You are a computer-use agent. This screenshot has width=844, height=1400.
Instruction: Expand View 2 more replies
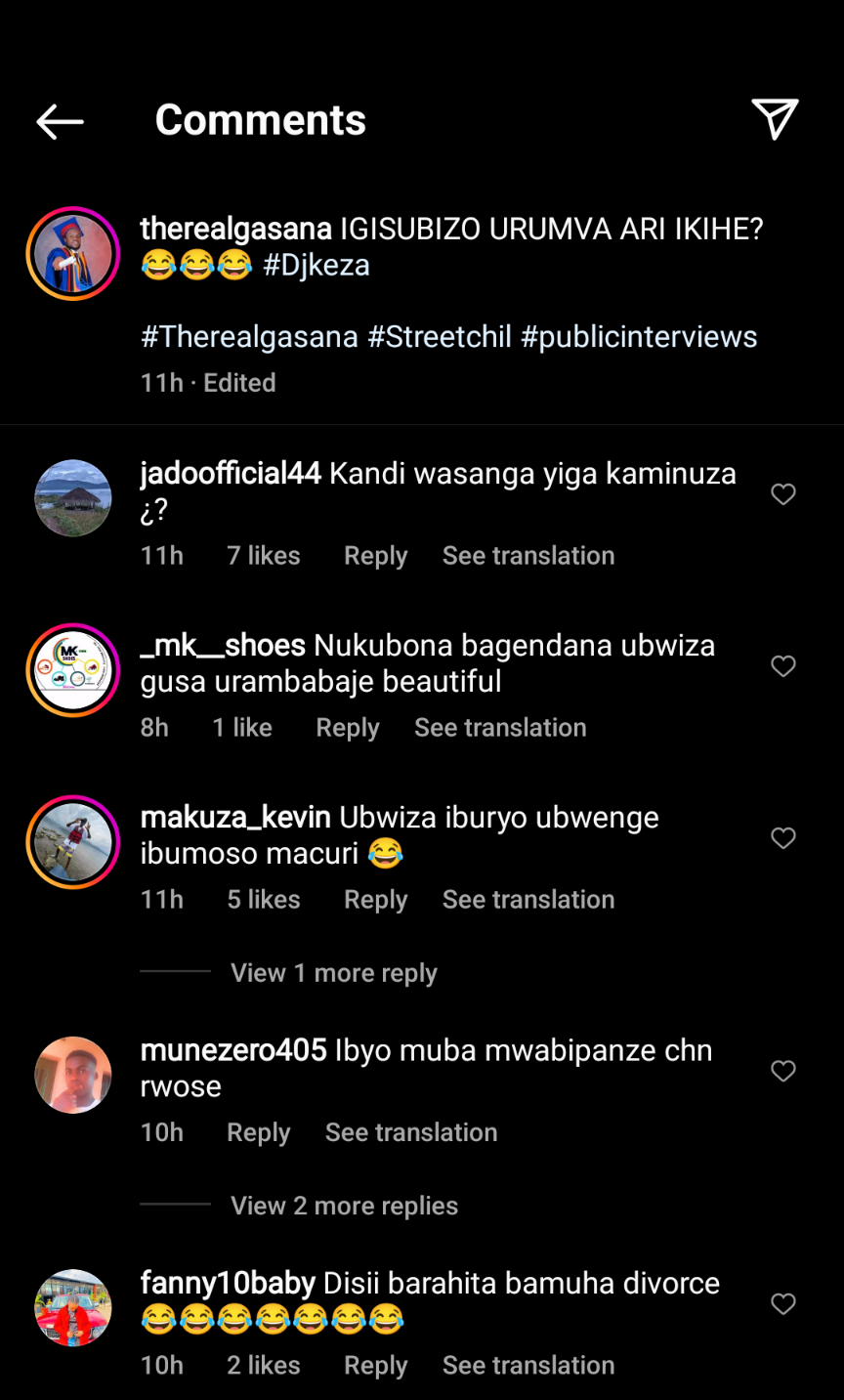344,1206
